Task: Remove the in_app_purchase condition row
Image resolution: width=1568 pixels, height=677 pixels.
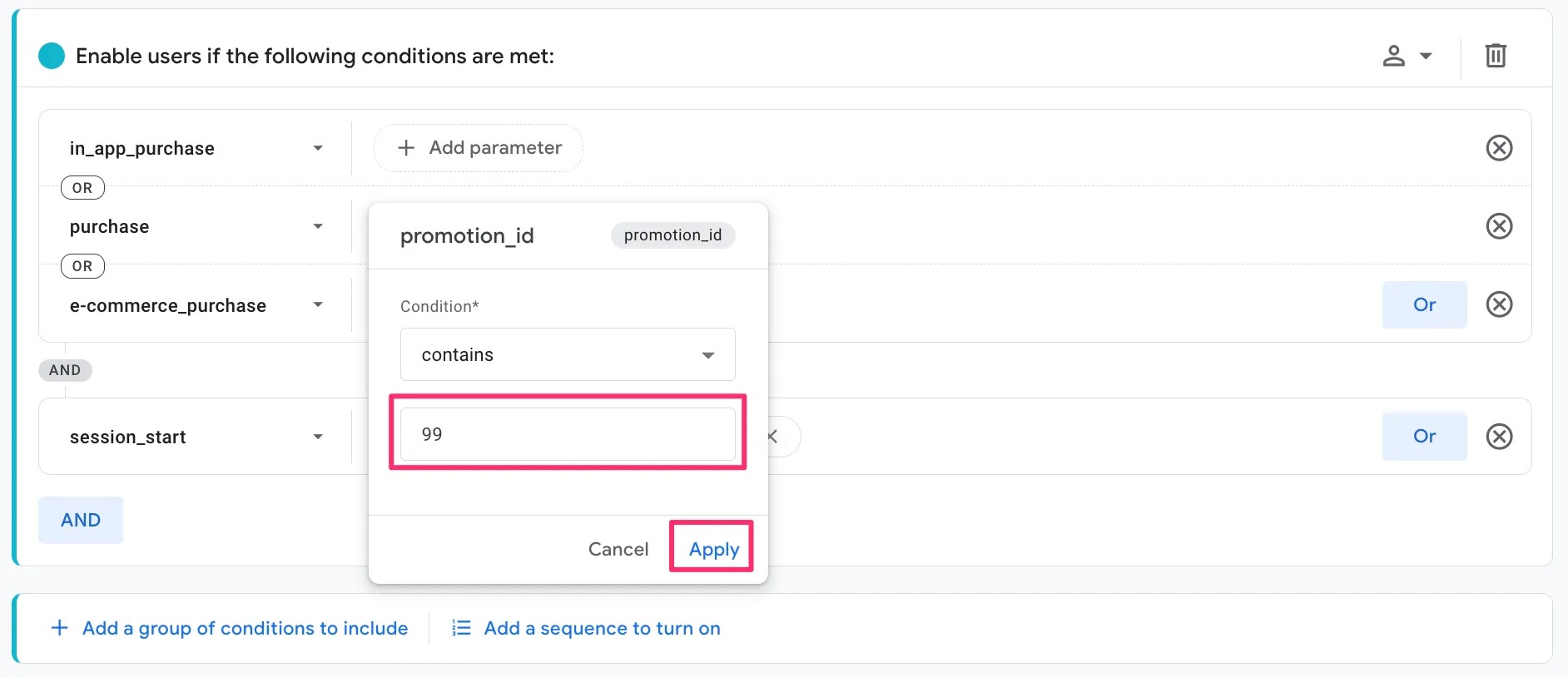Action: (x=1499, y=148)
